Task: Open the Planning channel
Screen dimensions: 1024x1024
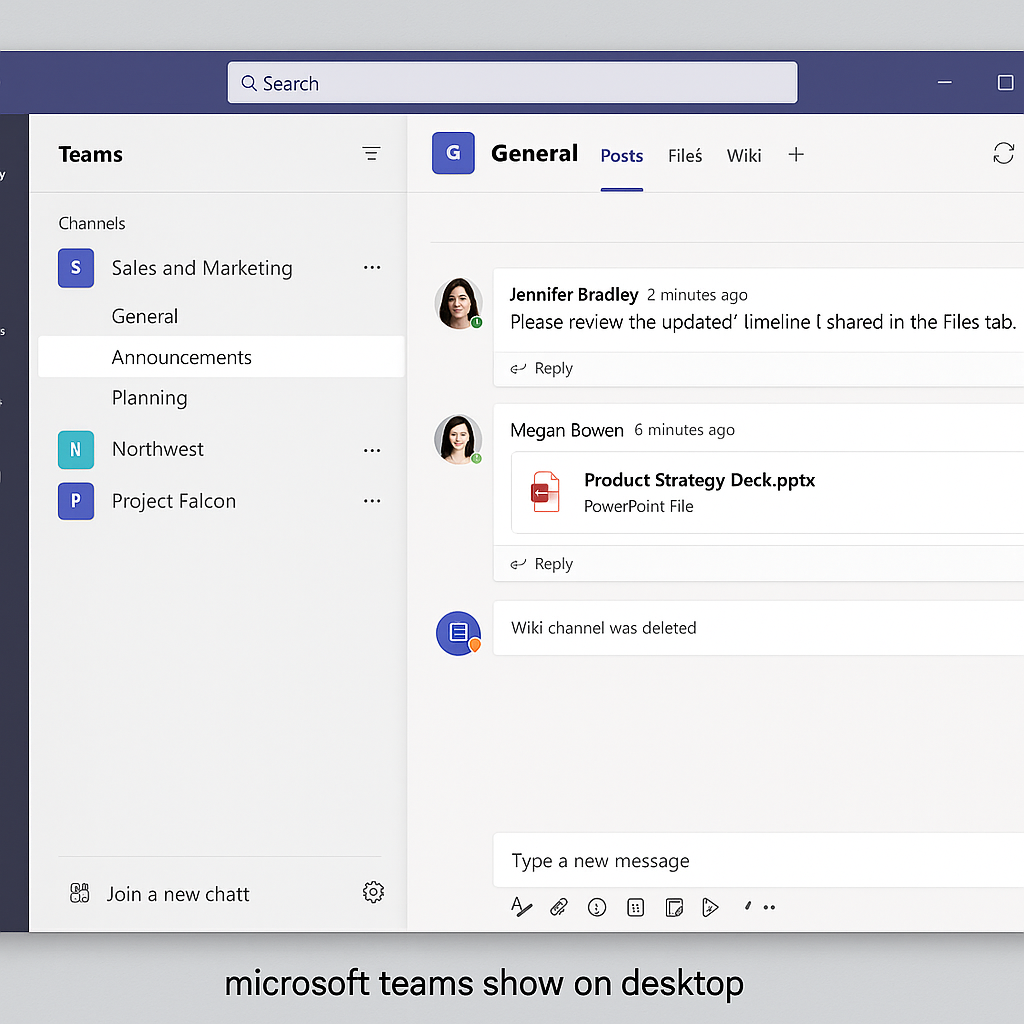Action: pos(150,398)
